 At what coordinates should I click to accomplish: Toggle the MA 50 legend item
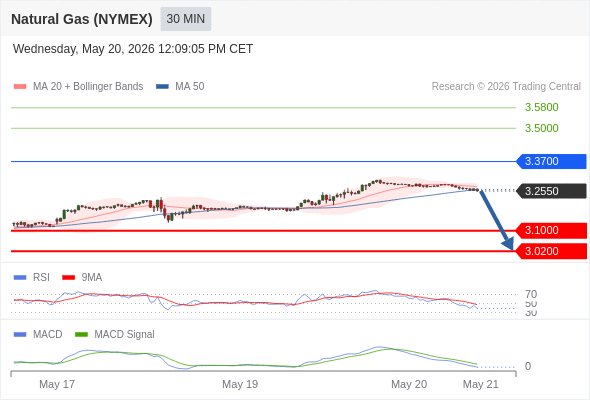coord(180,87)
